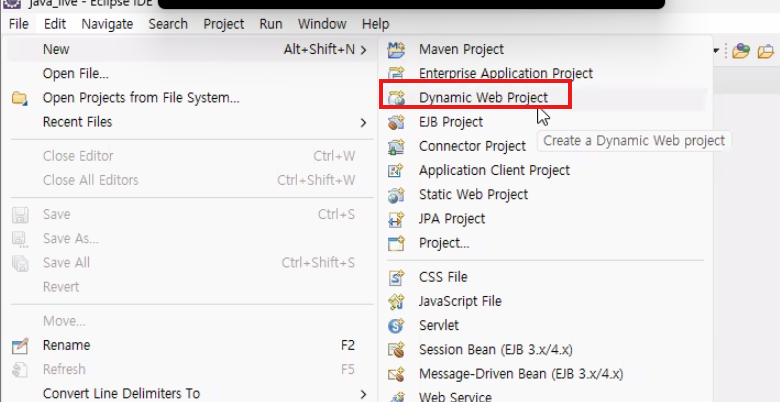
Task: Click the Rename pencil icon
Action: click(x=20, y=345)
